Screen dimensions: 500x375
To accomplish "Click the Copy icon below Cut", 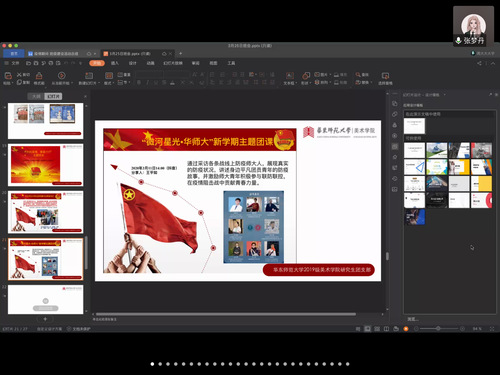I will coord(19,82).
